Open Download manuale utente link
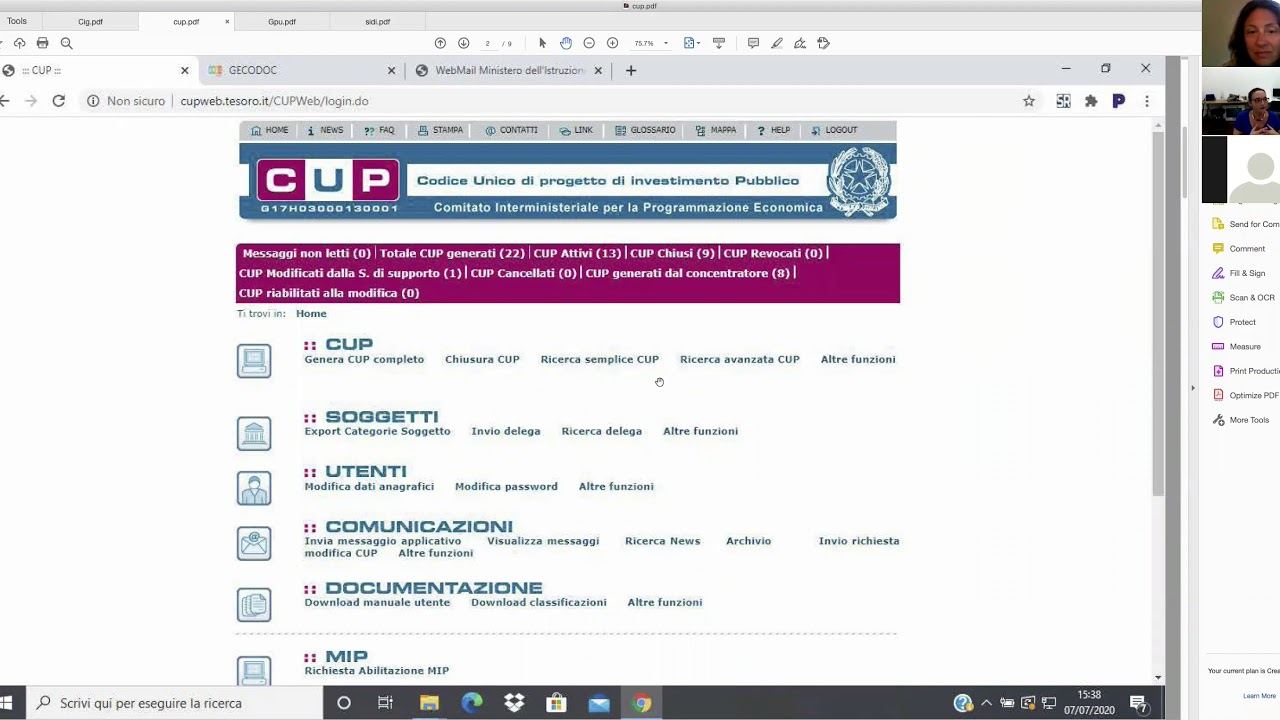 point(377,602)
